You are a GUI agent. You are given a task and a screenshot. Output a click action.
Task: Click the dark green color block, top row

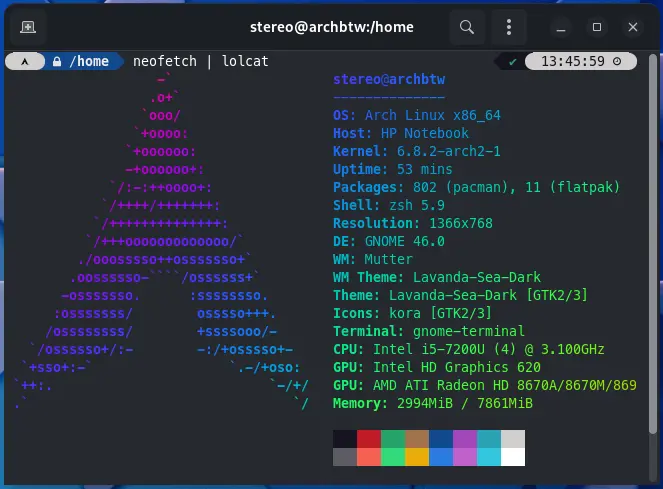pos(393,439)
